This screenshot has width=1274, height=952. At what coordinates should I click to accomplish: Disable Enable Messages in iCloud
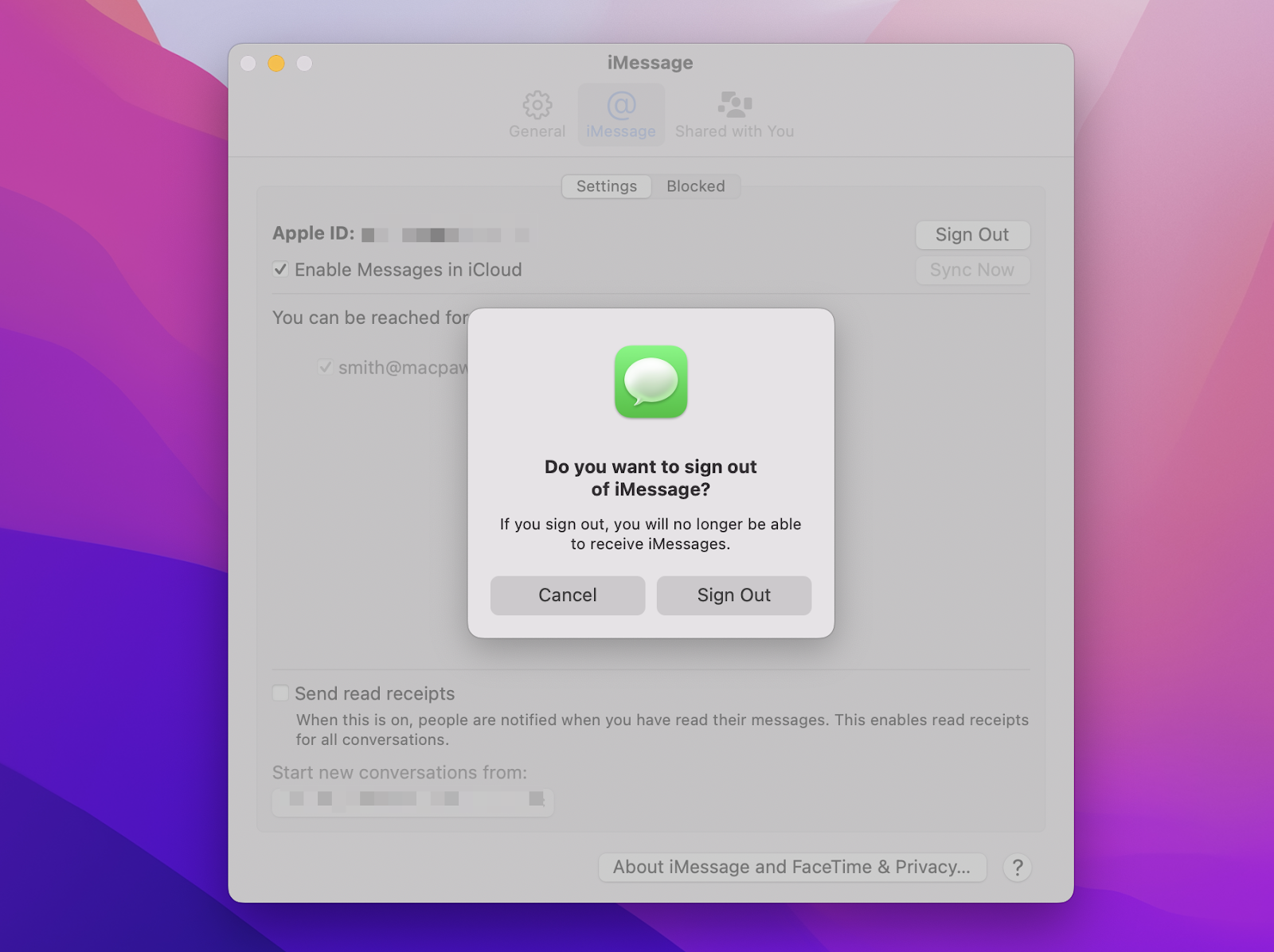point(279,270)
